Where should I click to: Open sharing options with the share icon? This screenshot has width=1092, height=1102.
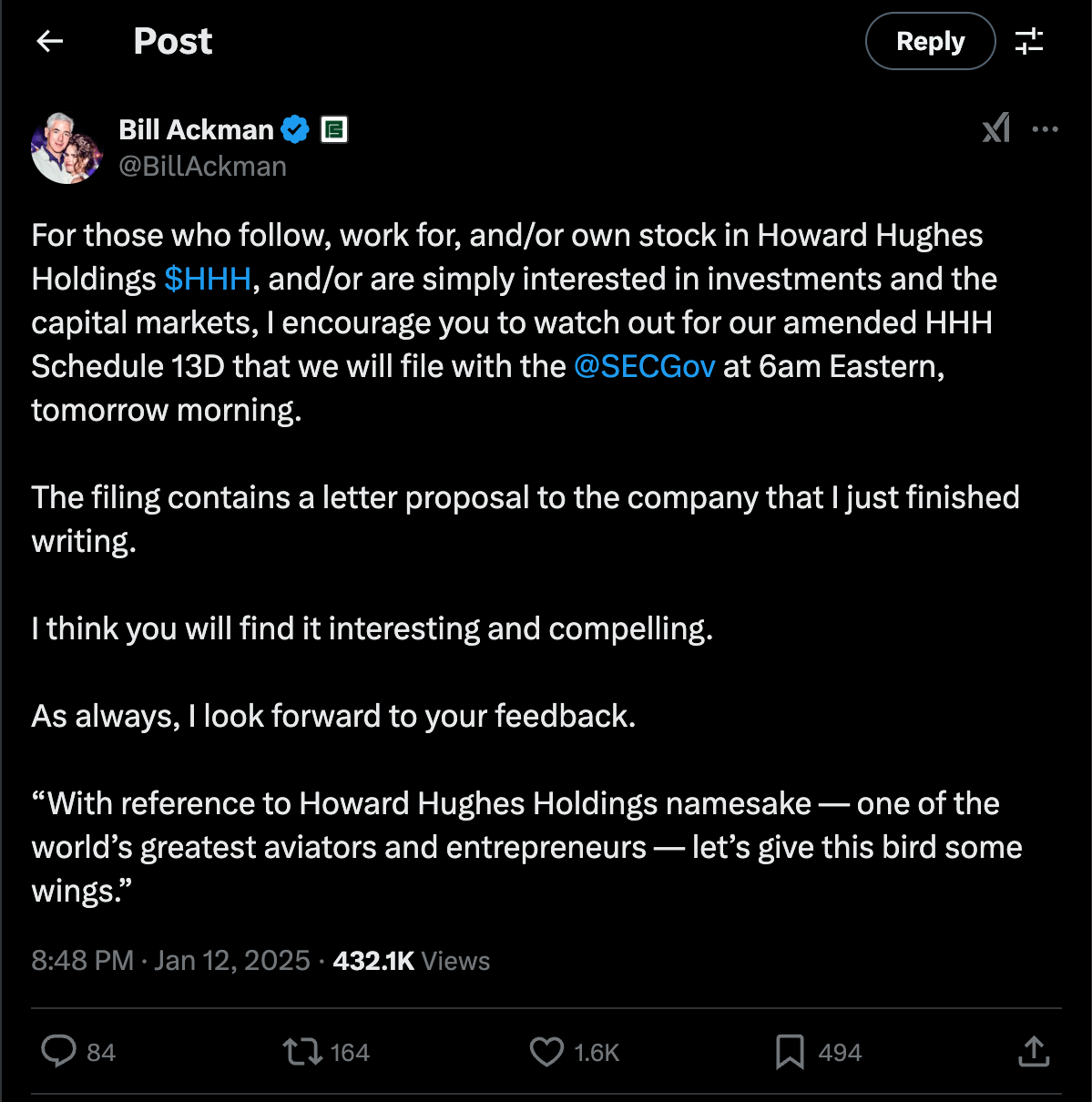point(1034,1052)
